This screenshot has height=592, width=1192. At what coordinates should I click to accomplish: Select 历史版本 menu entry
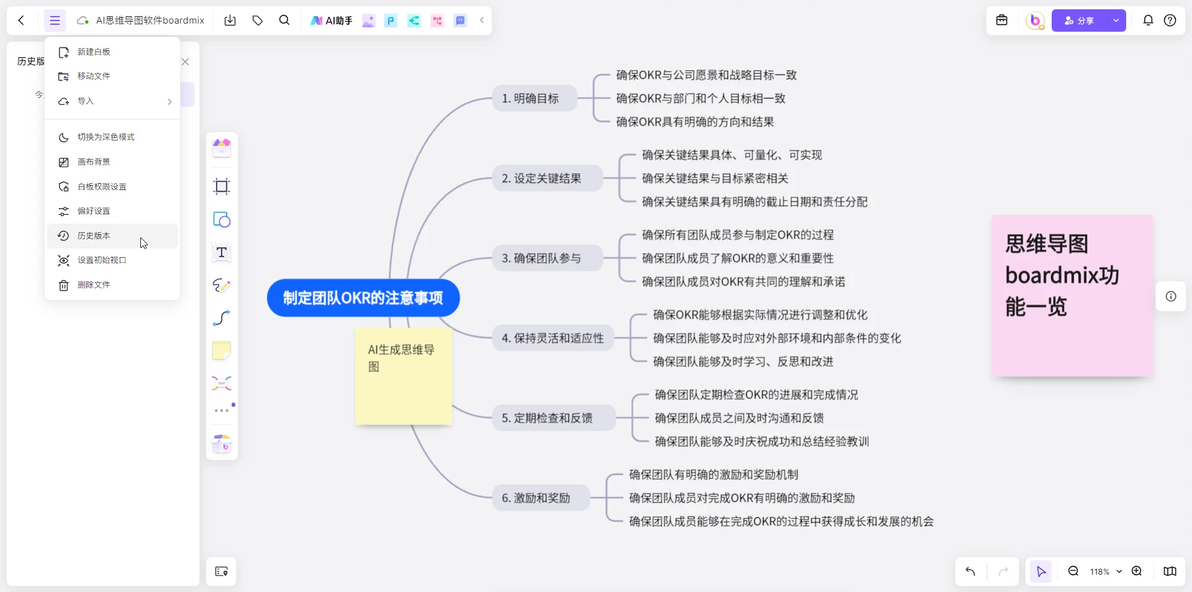(113, 236)
